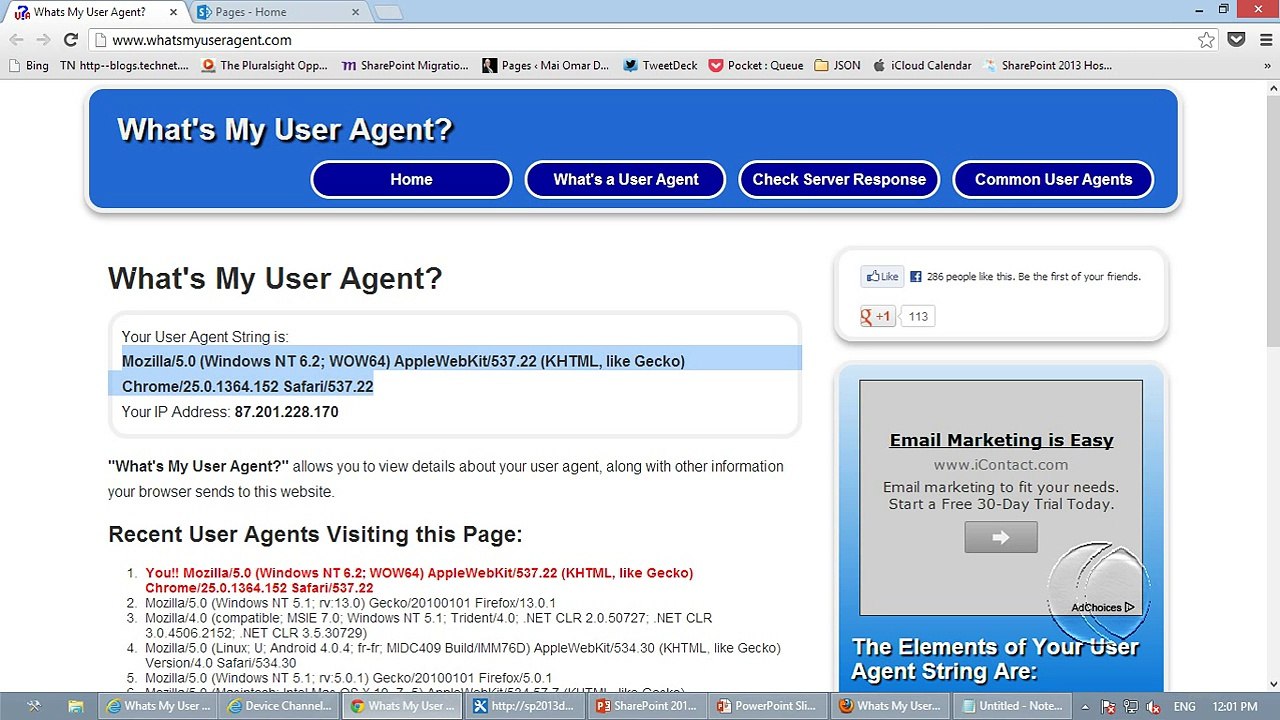Screen dimensions: 1280x720
Task: Click the 'Check Server Response' button
Action: pyautogui.click(x=839, y=179)
